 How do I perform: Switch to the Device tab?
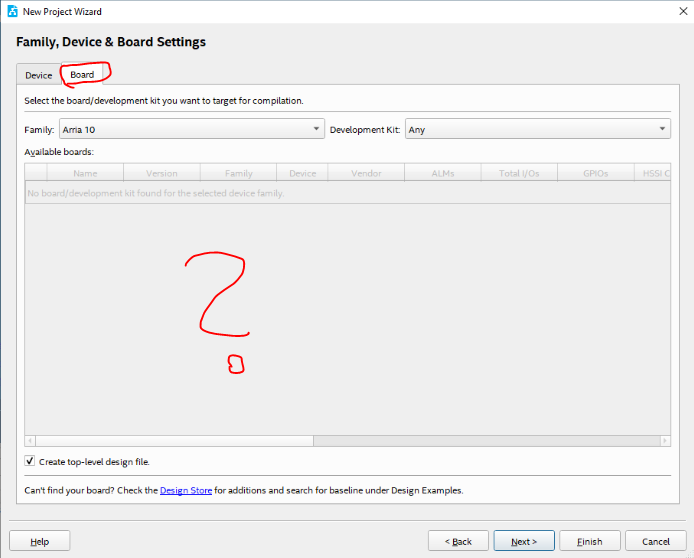pos(39,75)
